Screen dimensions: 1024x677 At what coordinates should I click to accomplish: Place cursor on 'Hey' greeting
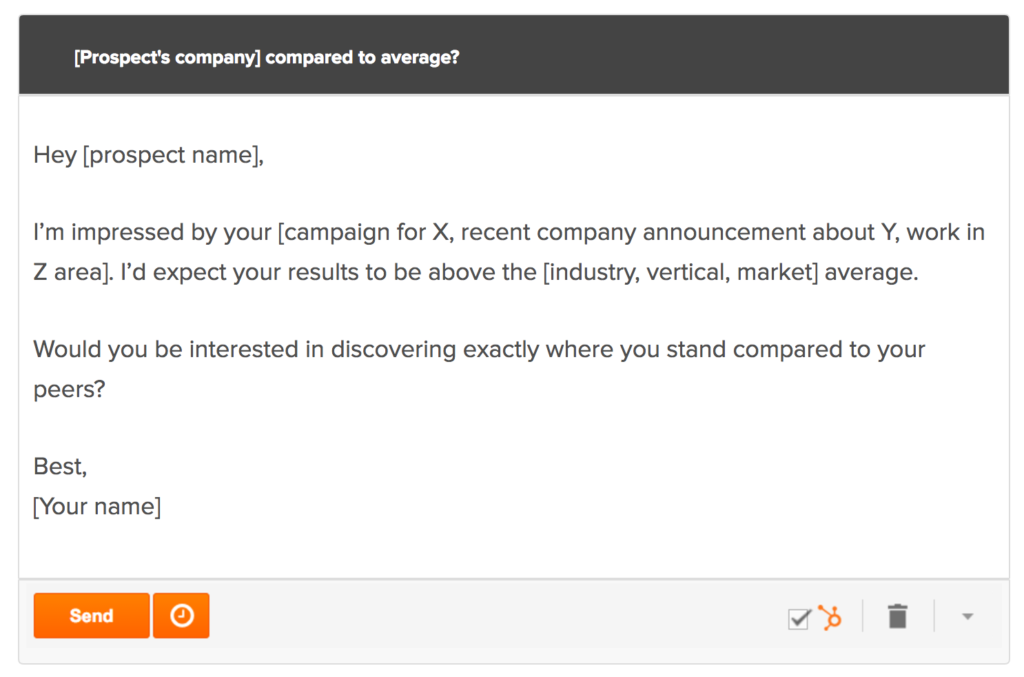coord(56,155)
